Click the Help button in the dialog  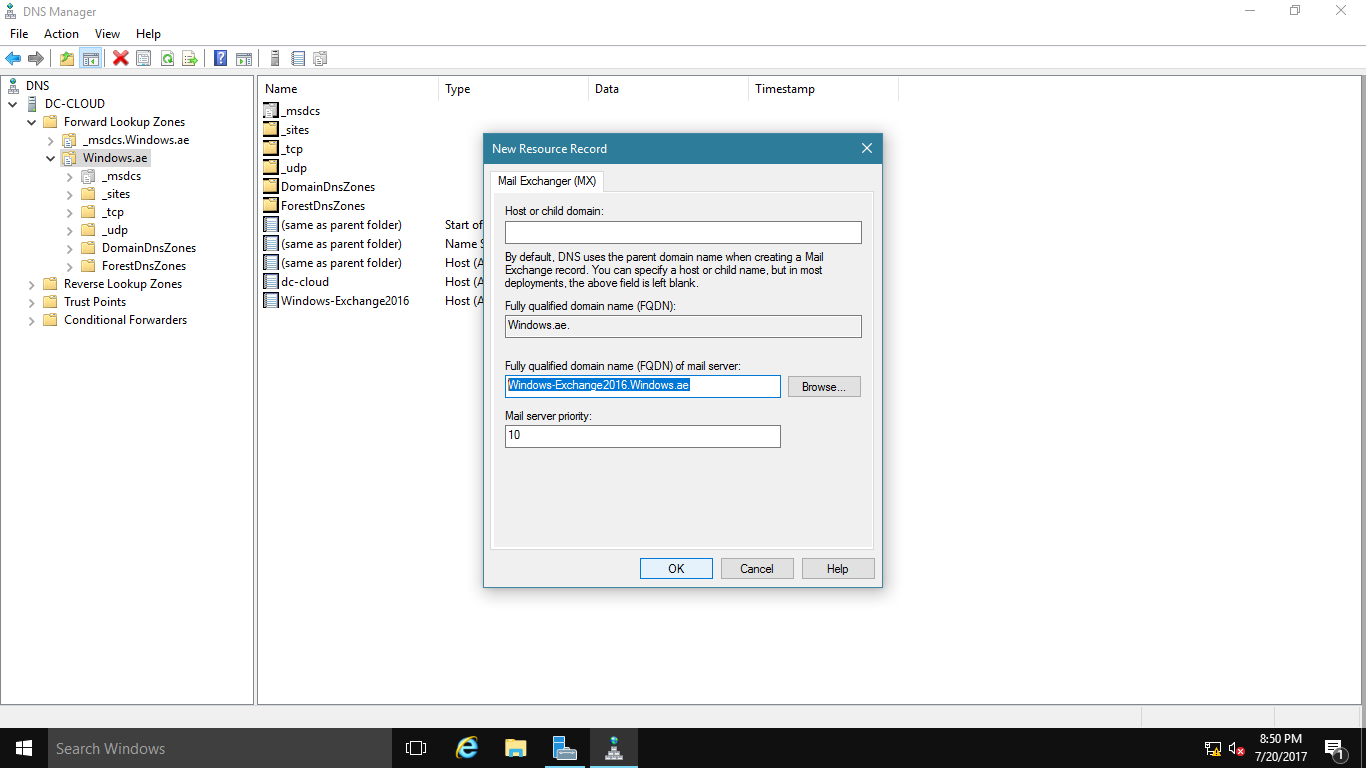(838, 569)
